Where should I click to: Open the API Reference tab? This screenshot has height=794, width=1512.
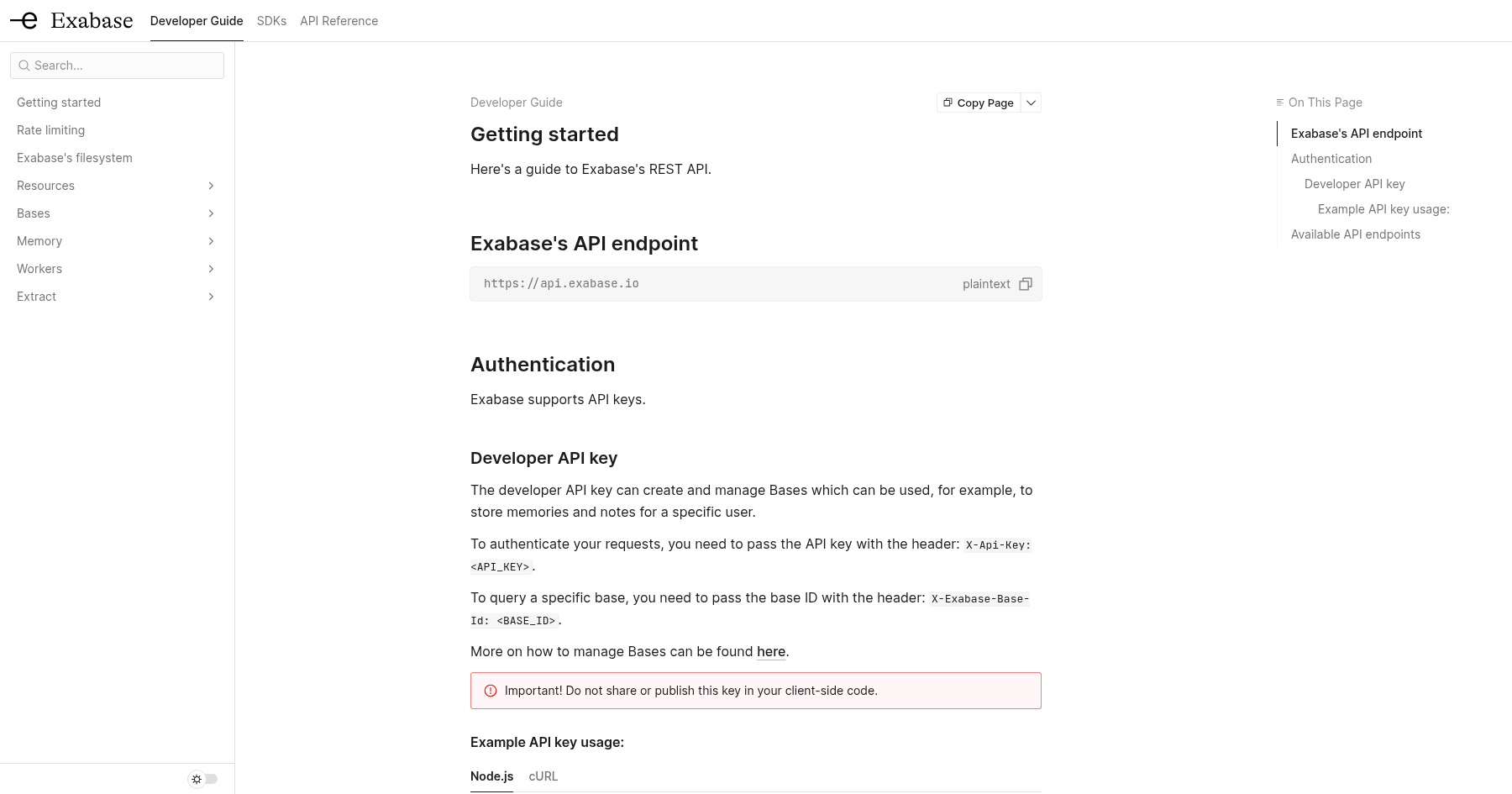[x=339, y=21]
